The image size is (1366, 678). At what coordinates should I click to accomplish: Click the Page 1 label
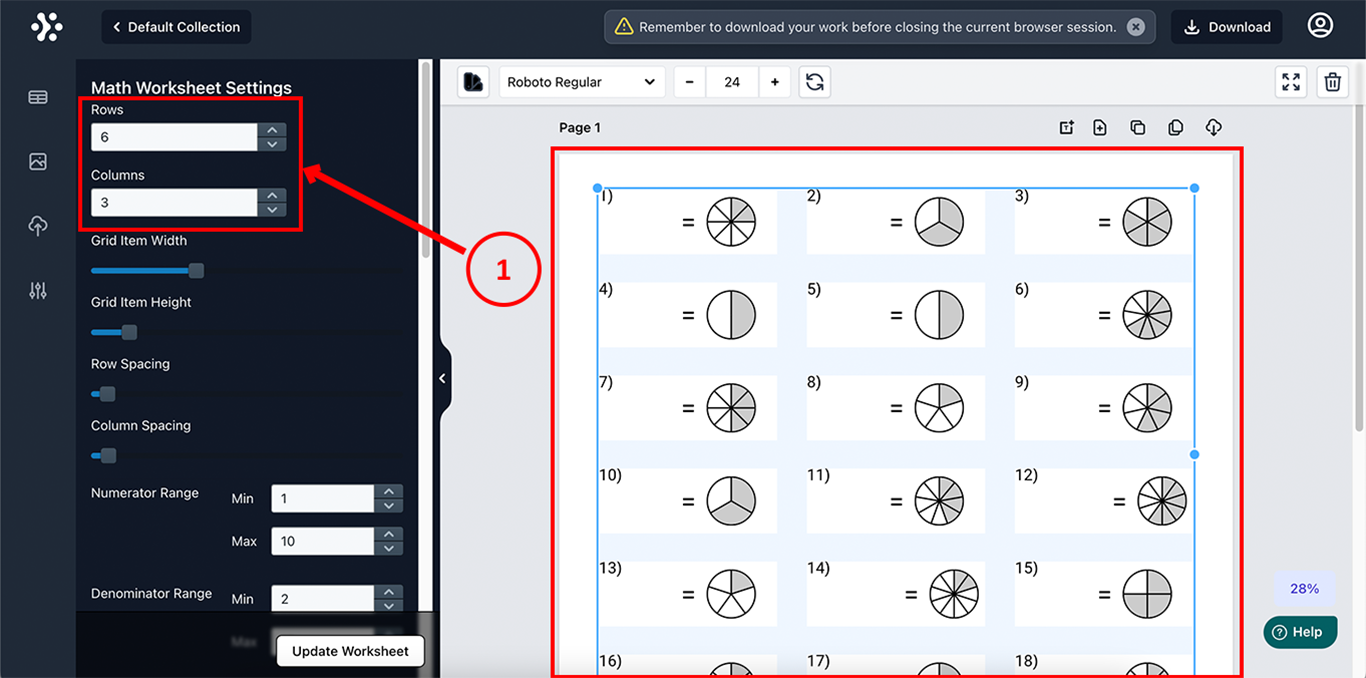(580, 128)
